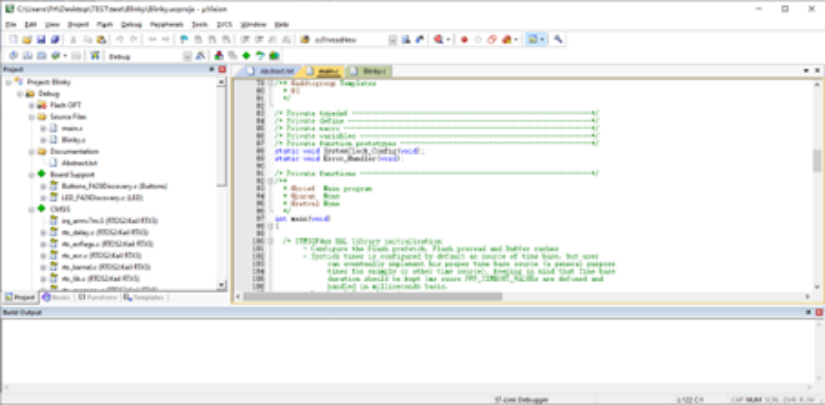Switch to the Abstract.txt editor tab

click(x=274, y=72)
